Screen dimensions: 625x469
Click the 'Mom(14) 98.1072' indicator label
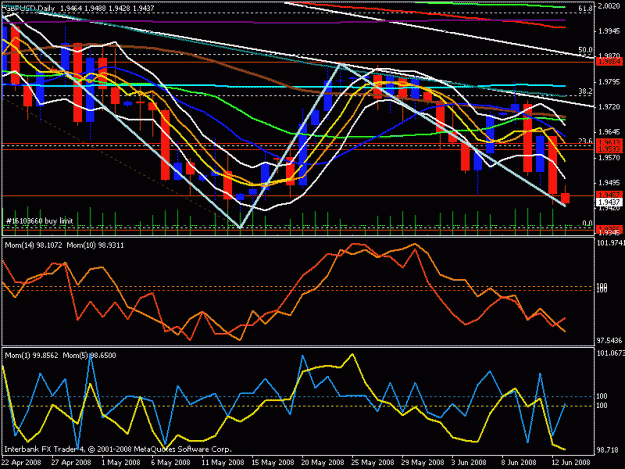[x=33, y=245]
